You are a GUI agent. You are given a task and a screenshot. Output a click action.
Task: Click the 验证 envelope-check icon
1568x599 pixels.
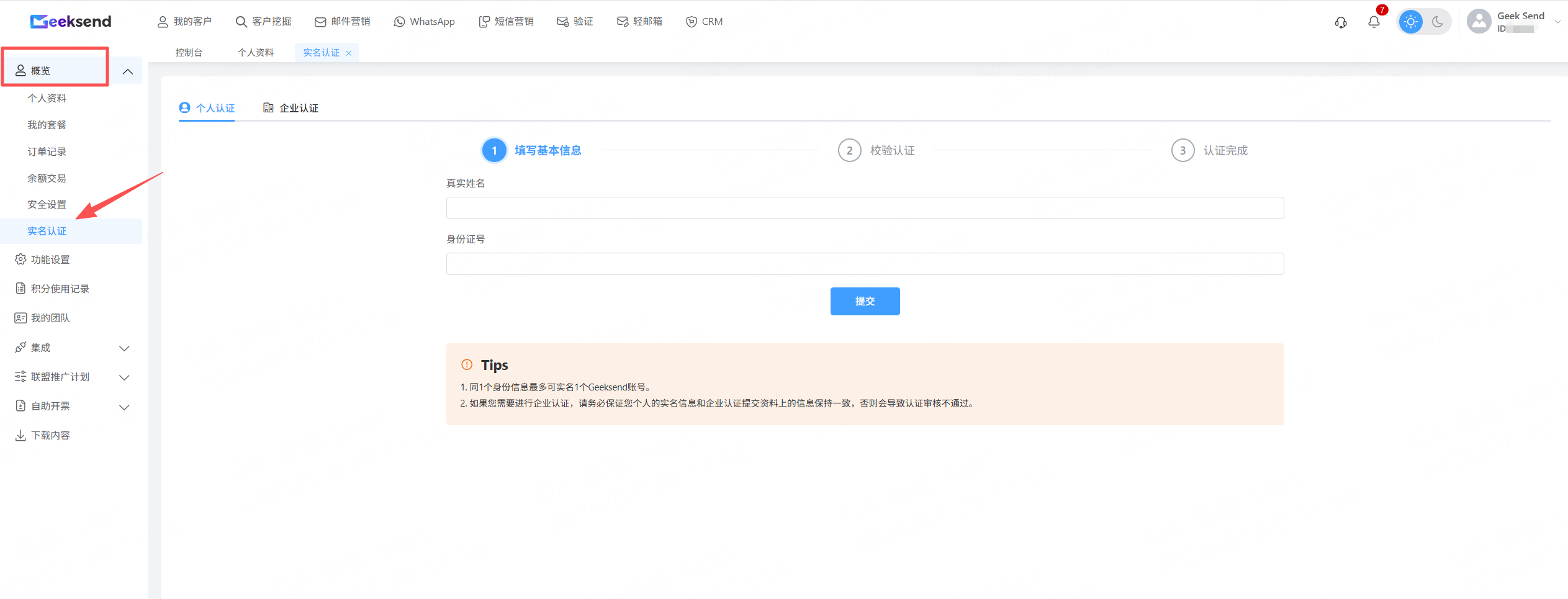coord(563,22)
